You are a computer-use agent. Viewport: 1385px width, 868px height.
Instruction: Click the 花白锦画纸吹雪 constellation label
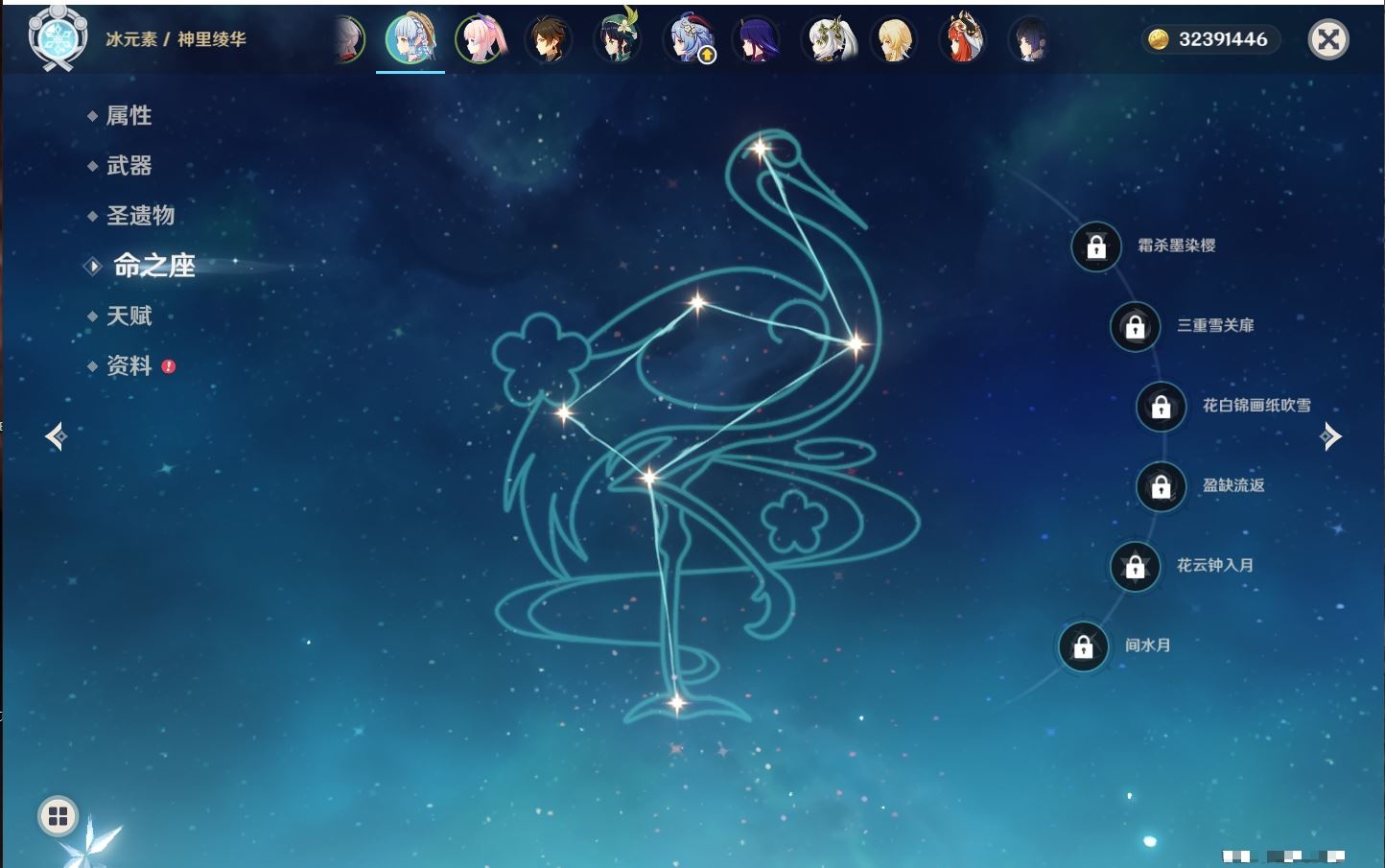1256,405
